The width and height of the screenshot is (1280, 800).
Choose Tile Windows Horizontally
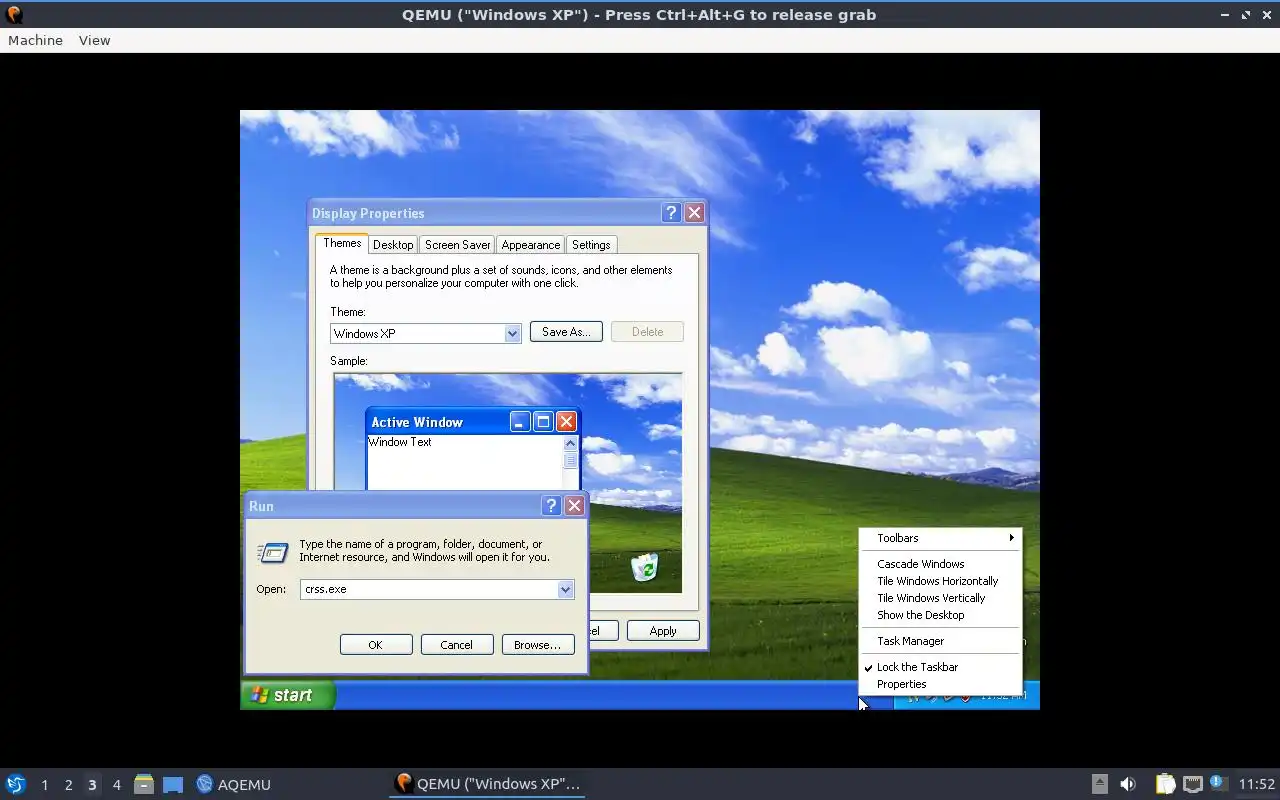coord(941,581)
